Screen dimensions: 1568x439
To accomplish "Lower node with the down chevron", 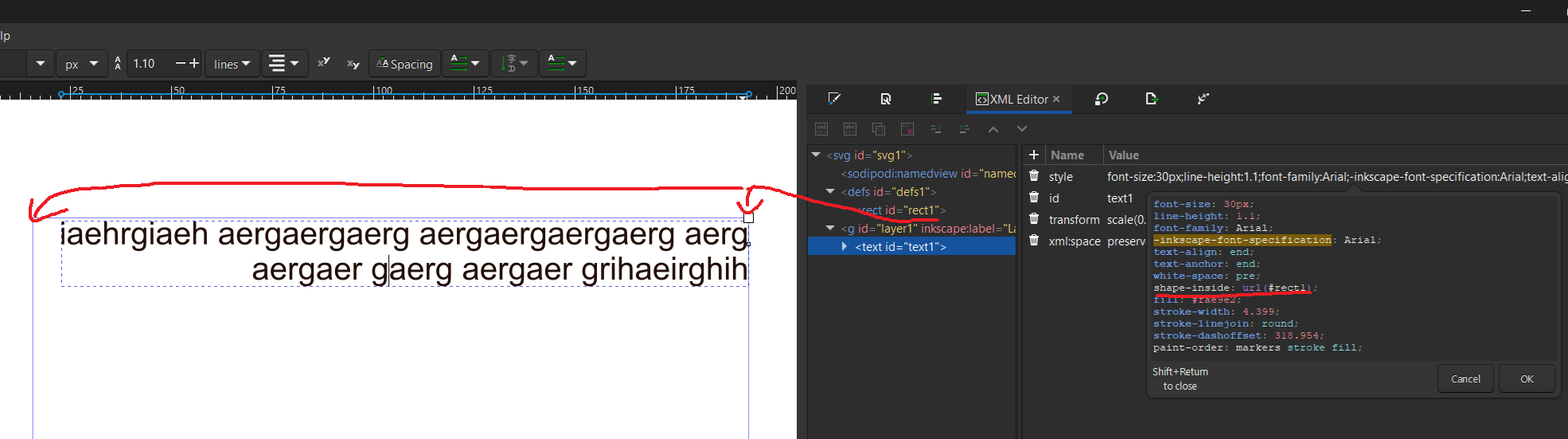I will (x=1022, y=129).
